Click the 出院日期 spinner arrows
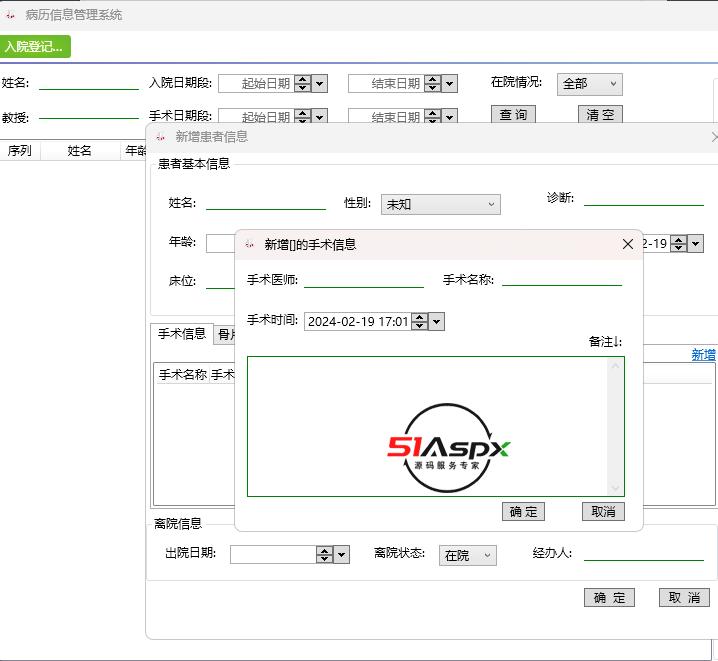This screenshot has height=661, width=718. click(x=325, y=554)
